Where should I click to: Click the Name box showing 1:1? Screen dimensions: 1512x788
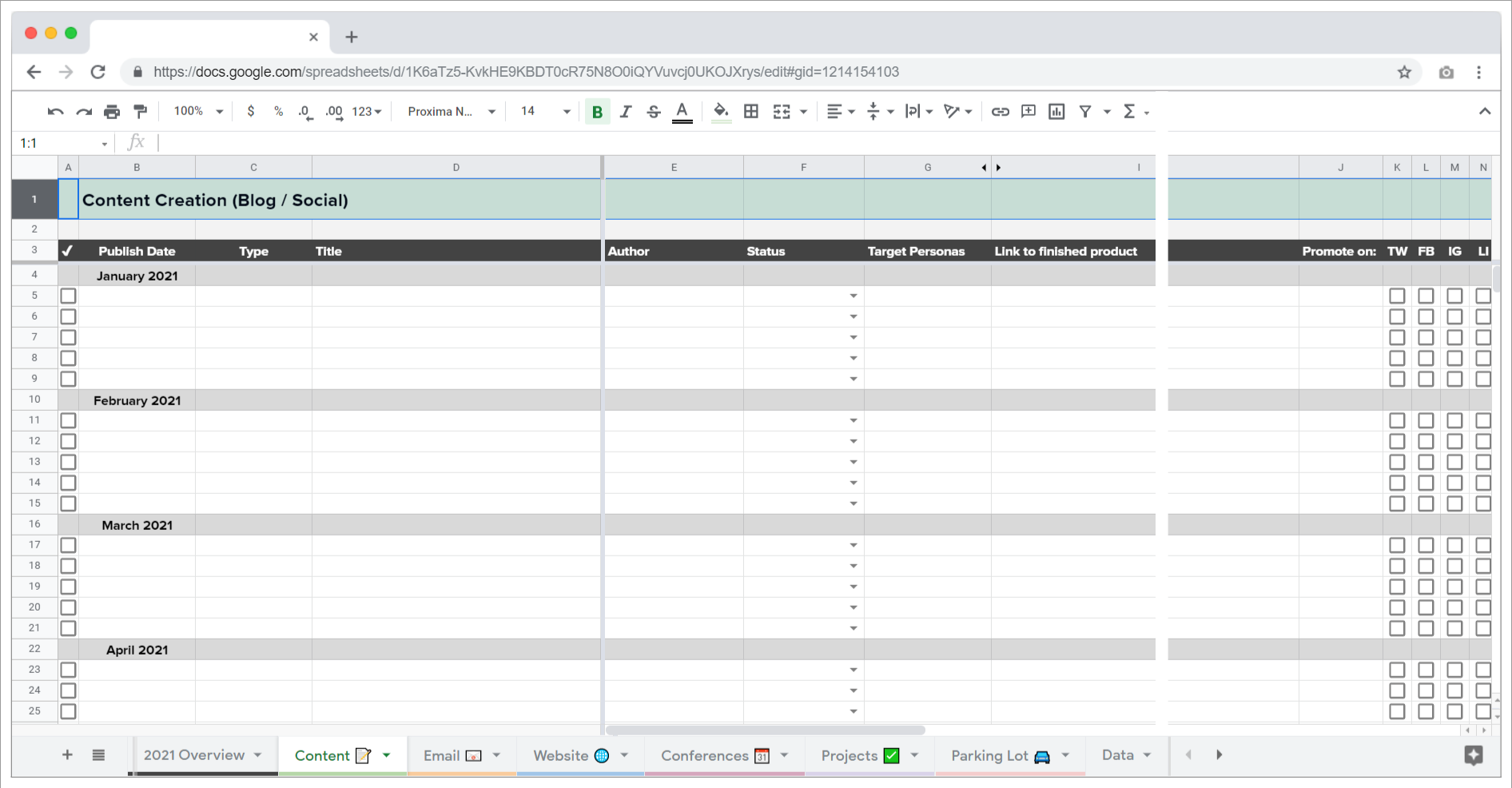coord(63,143)
